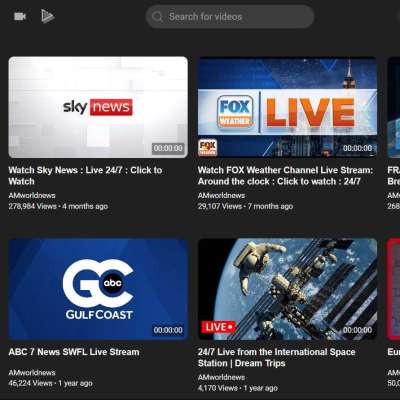Image resolution: width=400 pixels, height=400 pixels.
Task: Click '46,224 Views · 1 year ago' text
Action: tap(50, 383)
